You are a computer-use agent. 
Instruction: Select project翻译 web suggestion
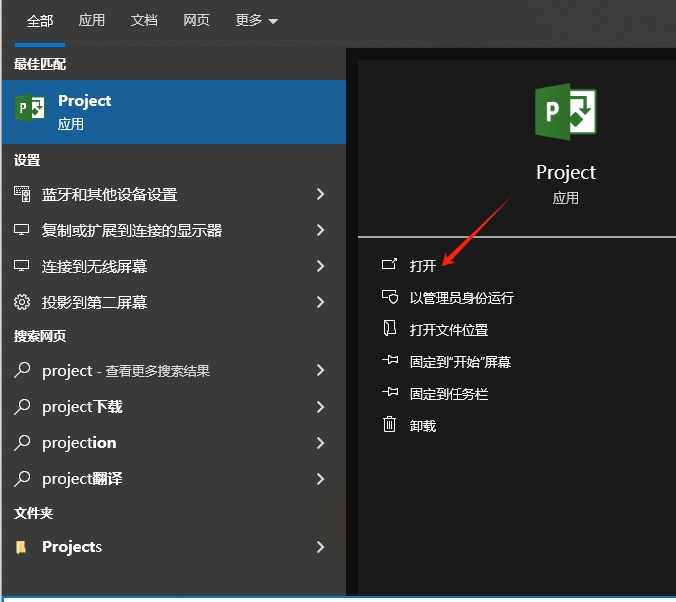[174, 479]
